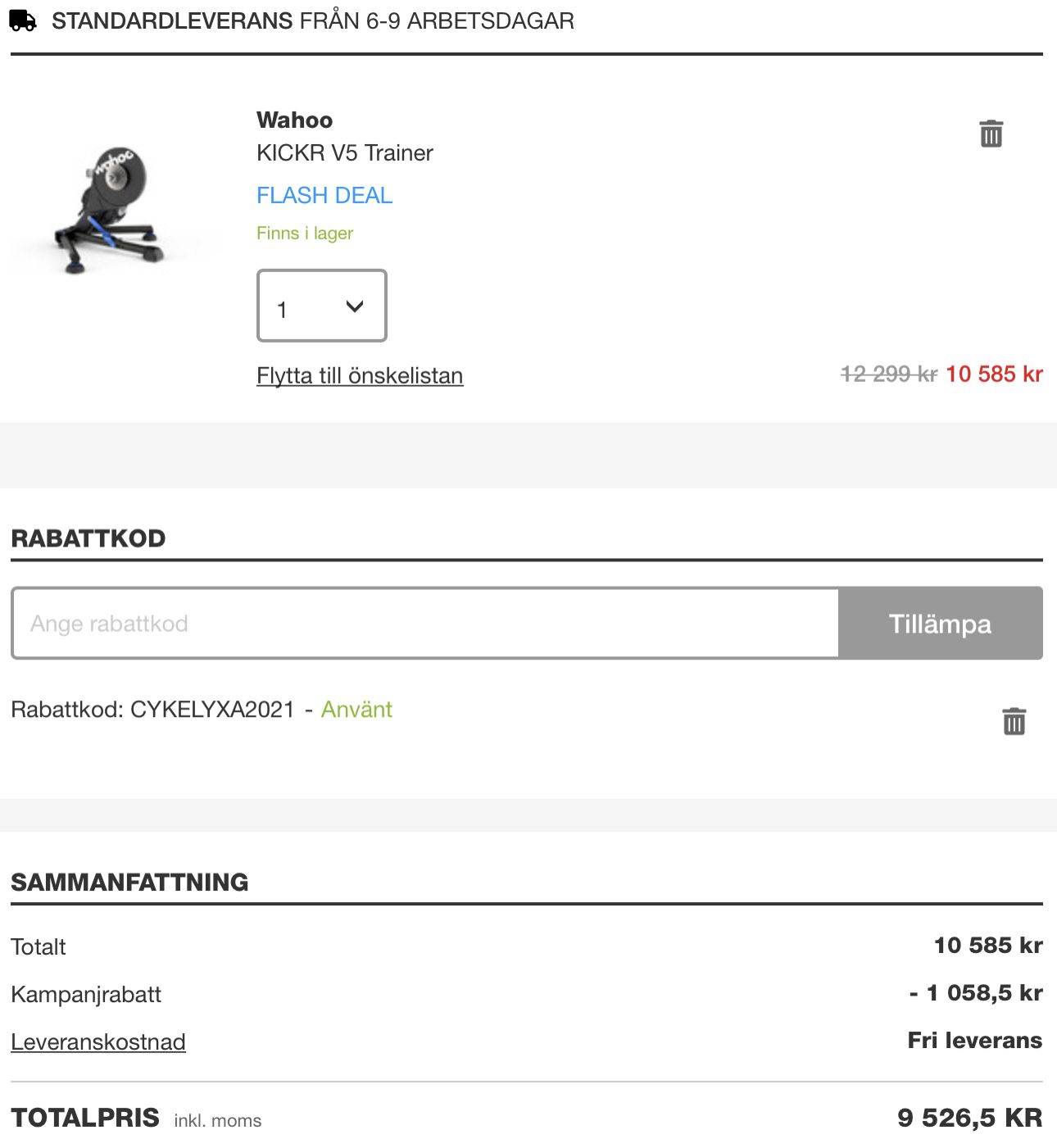
Task: Open the Leveranskostnad link
Action: pos(98,1042)
